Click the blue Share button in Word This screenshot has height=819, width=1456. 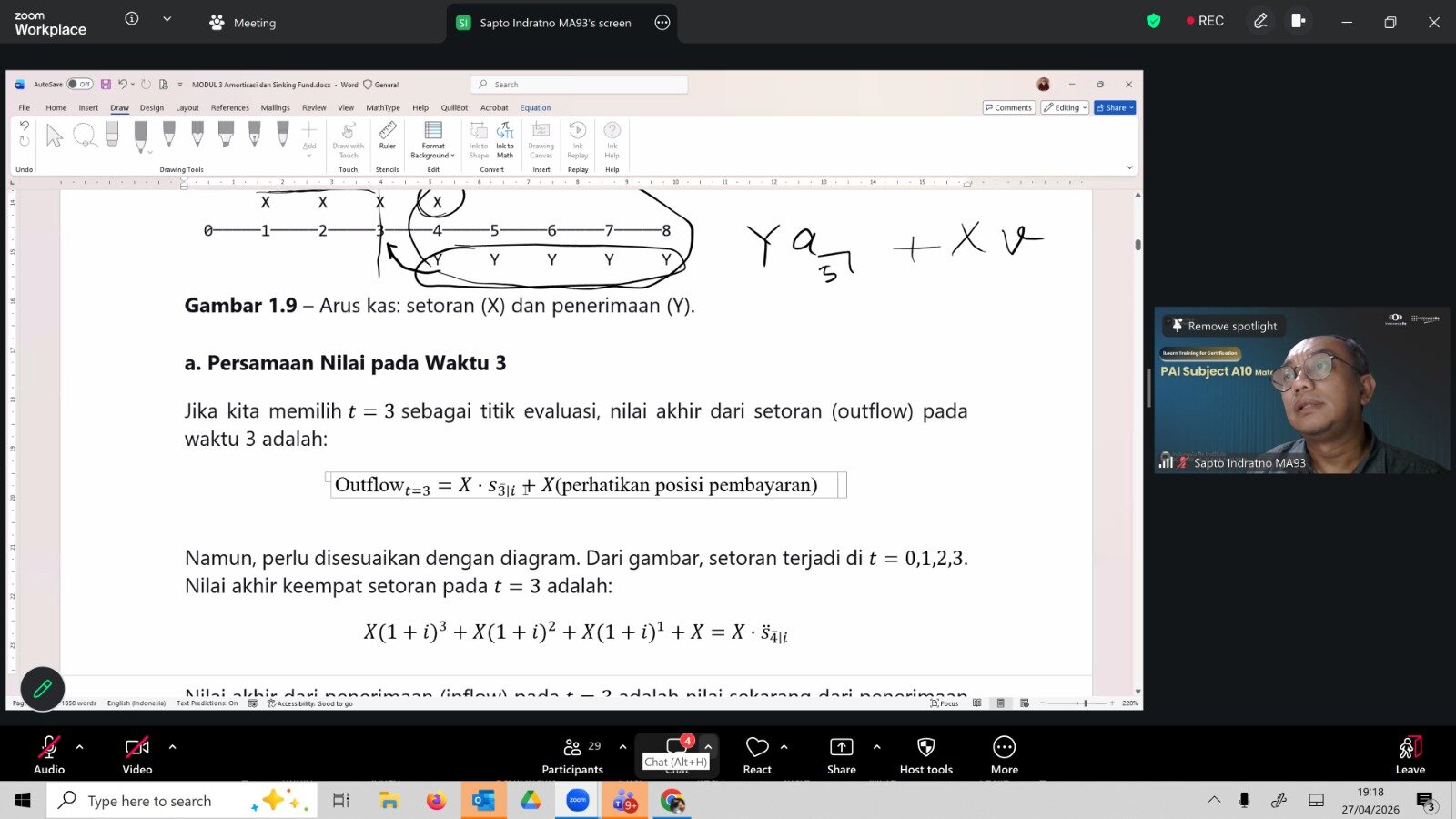point(1115,107)
